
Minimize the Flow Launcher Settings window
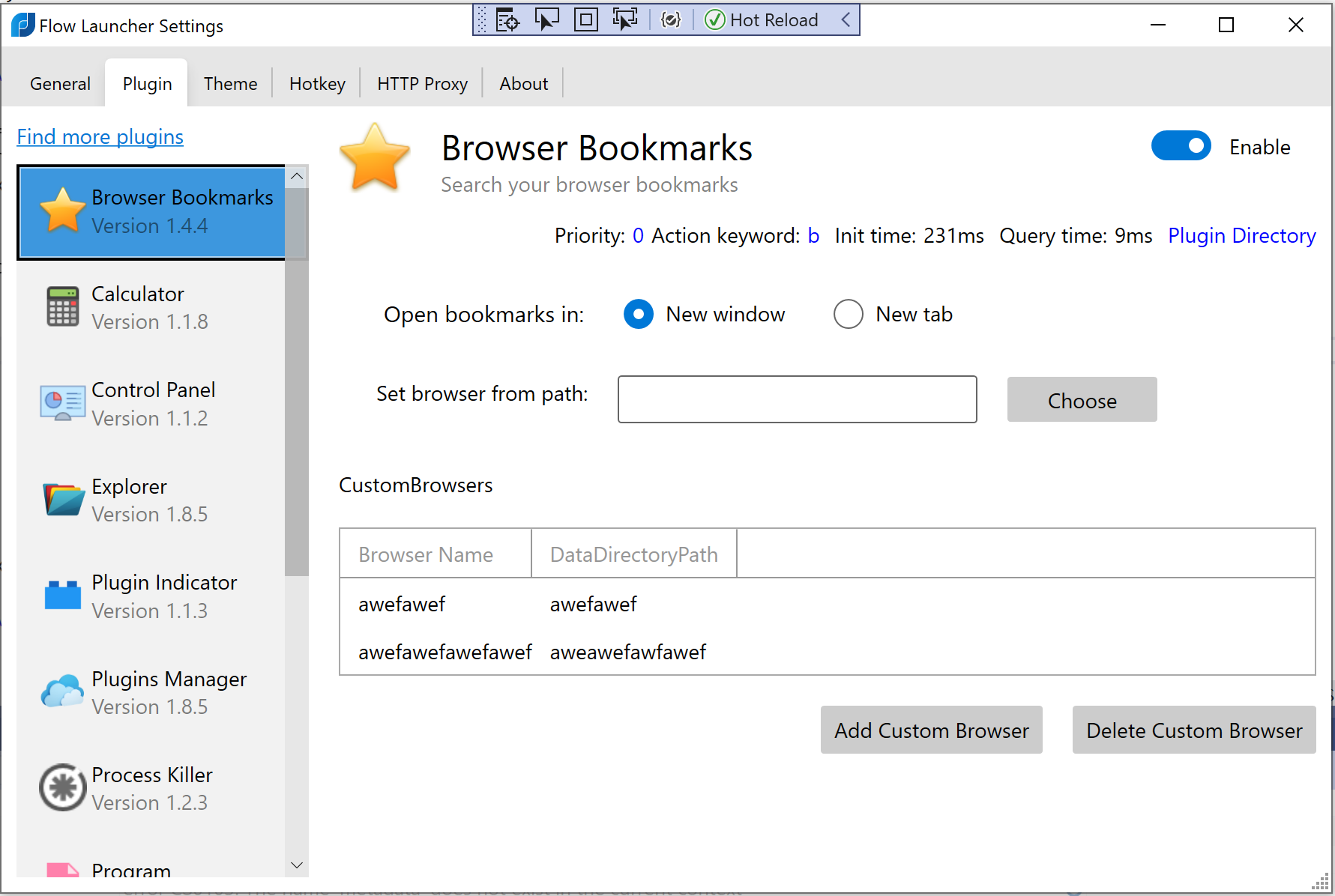[x=1158, y=25]
